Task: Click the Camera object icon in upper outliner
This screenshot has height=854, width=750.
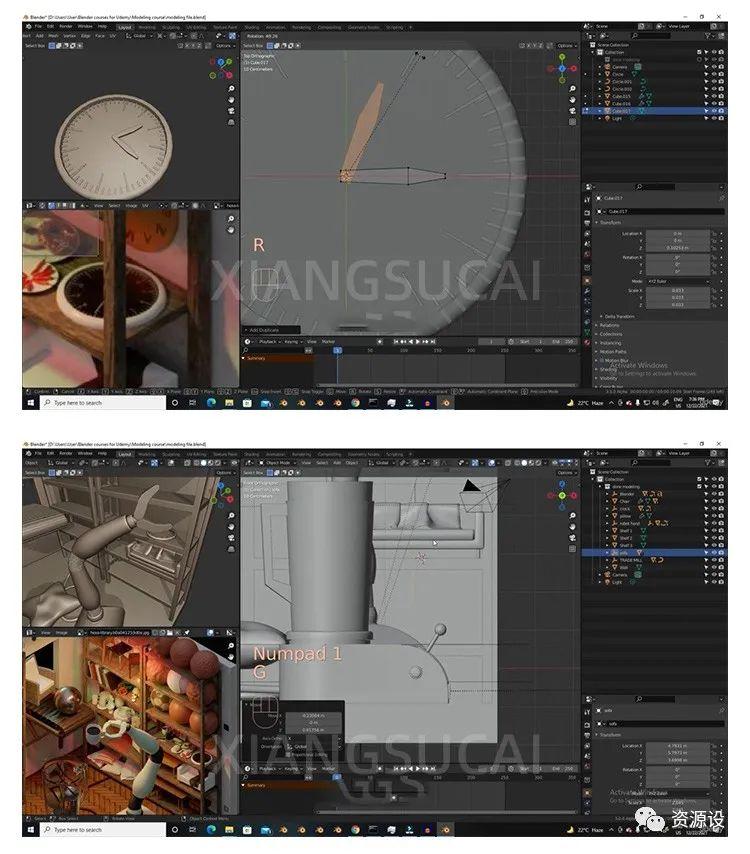Action: coord(607,66)
